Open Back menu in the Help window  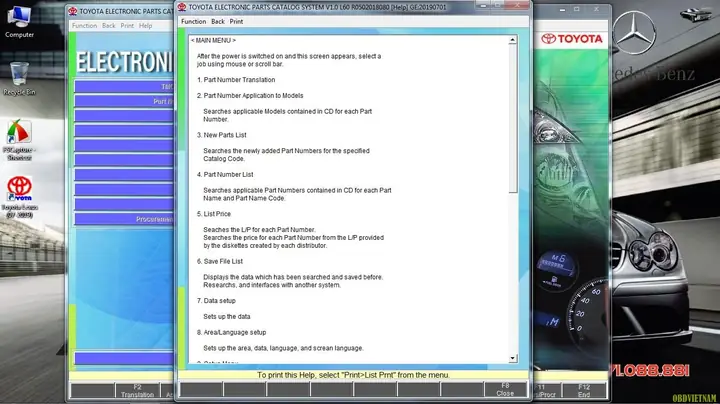[x=218, y=22]
